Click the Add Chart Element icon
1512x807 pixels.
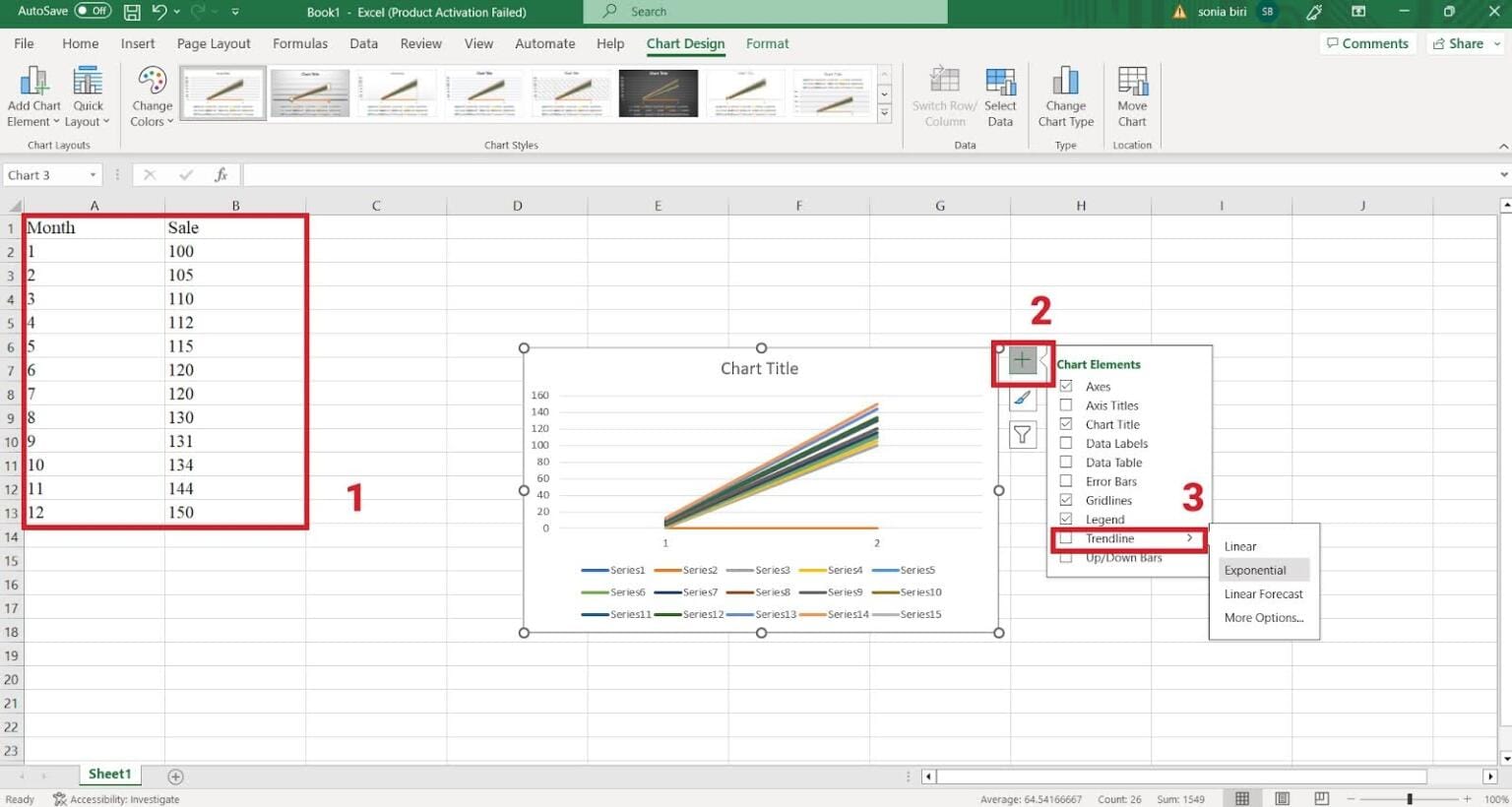(x=33, y=93)
